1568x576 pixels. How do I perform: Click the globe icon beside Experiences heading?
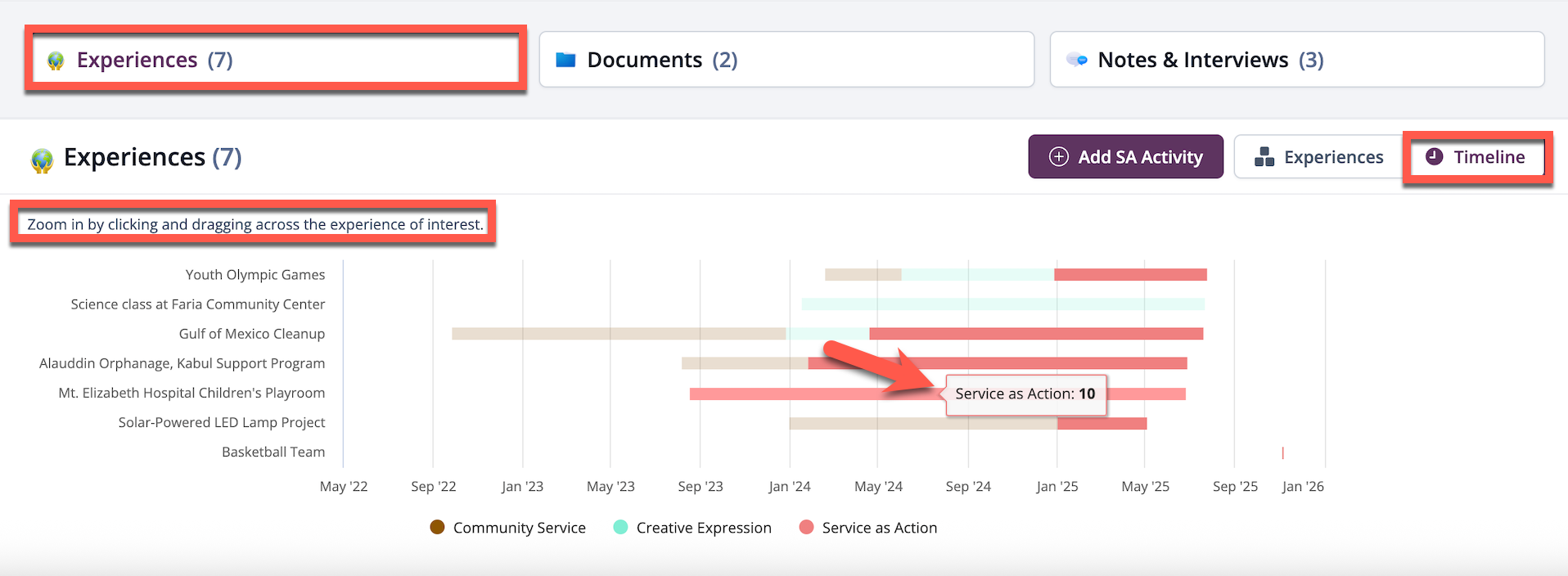pyautogui.click(x=42, y=160)
